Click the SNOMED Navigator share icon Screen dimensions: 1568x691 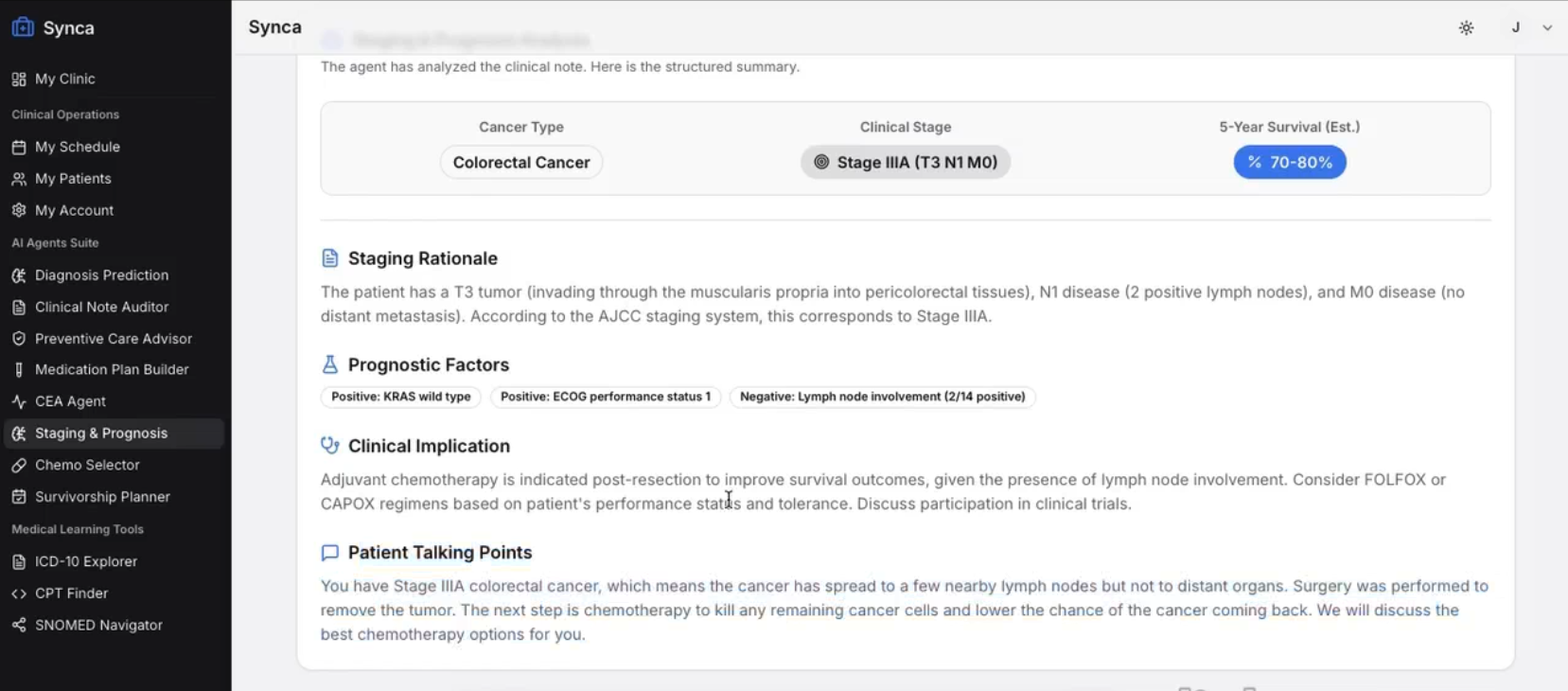point(19,625)
